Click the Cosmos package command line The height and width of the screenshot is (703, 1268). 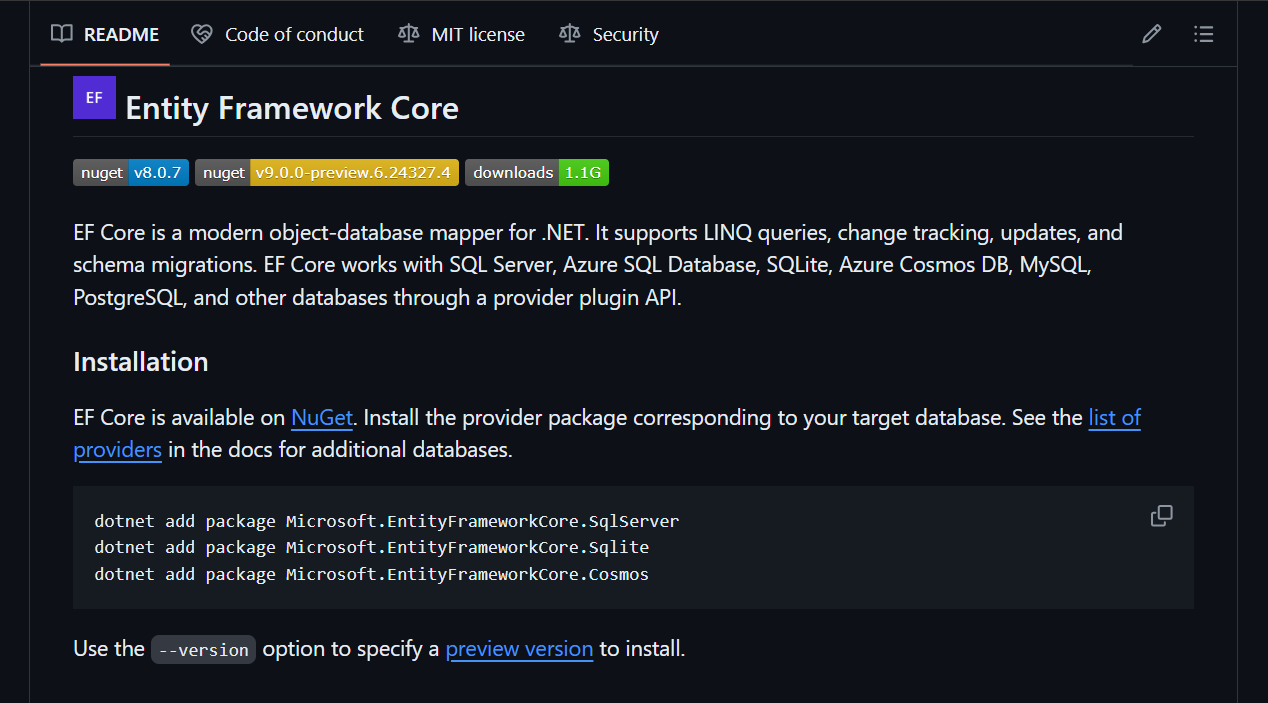(x=372, y=574)
